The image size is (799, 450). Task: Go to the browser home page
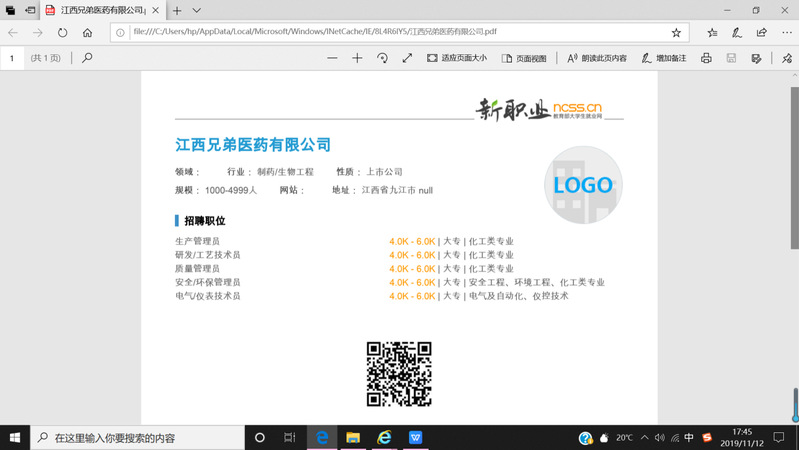pos(88,32)
